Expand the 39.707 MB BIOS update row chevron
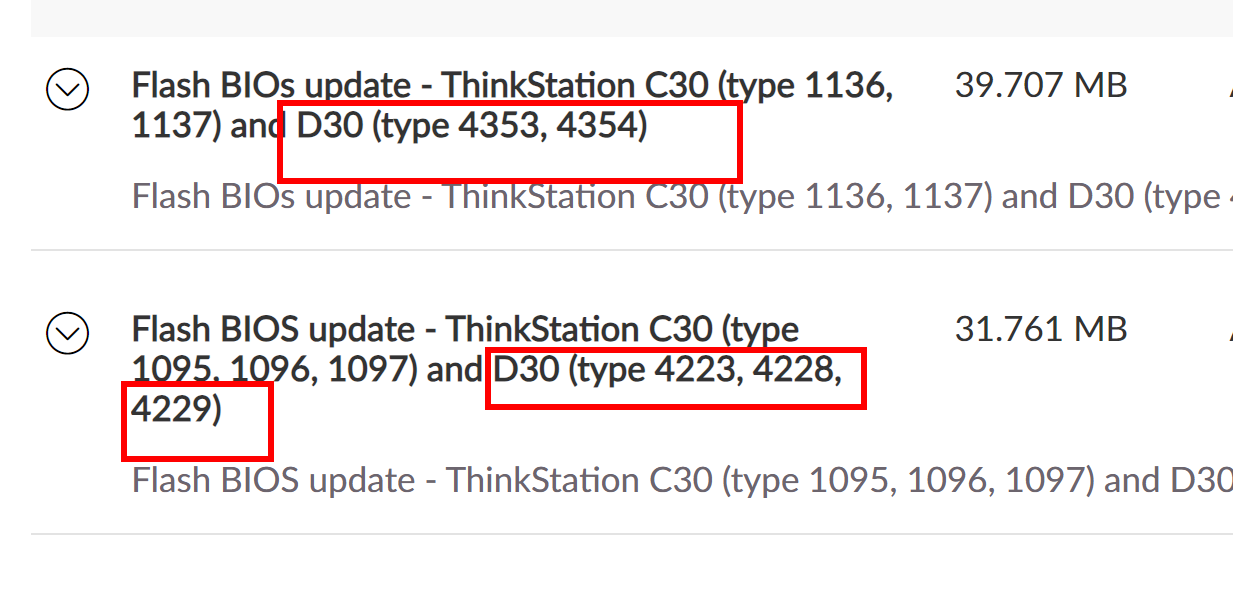Image resolution: width=1233 pixels, height=596 pixels. [68, 90]
